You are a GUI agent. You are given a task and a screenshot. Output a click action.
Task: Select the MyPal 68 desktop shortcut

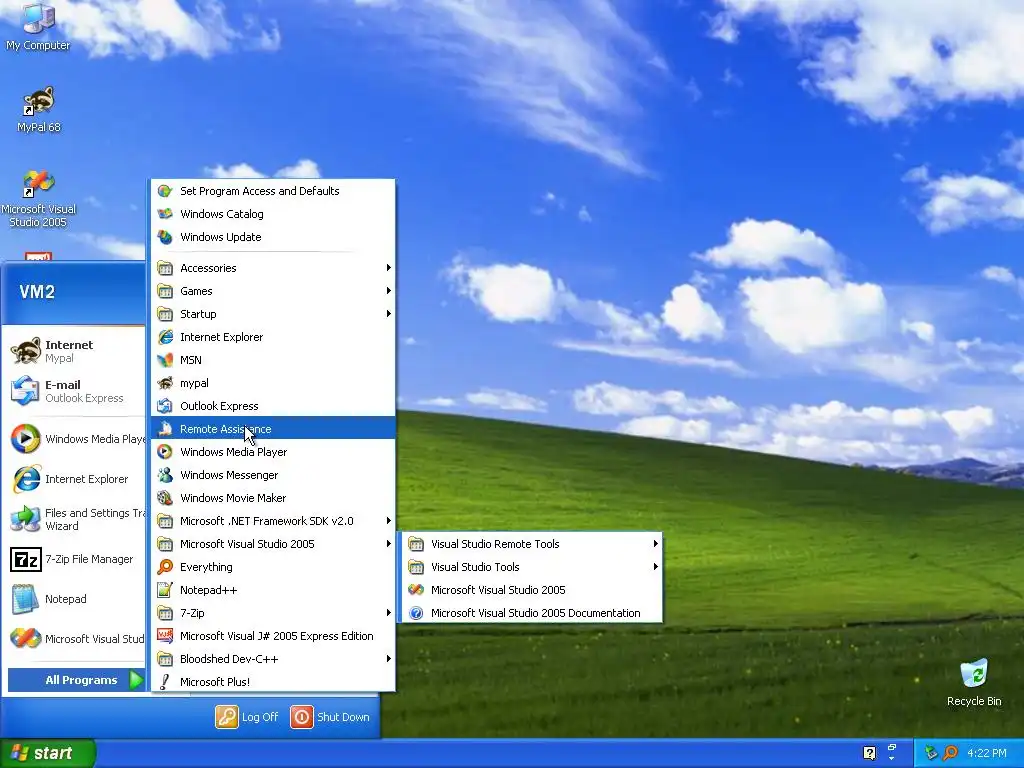click(38, 109)
